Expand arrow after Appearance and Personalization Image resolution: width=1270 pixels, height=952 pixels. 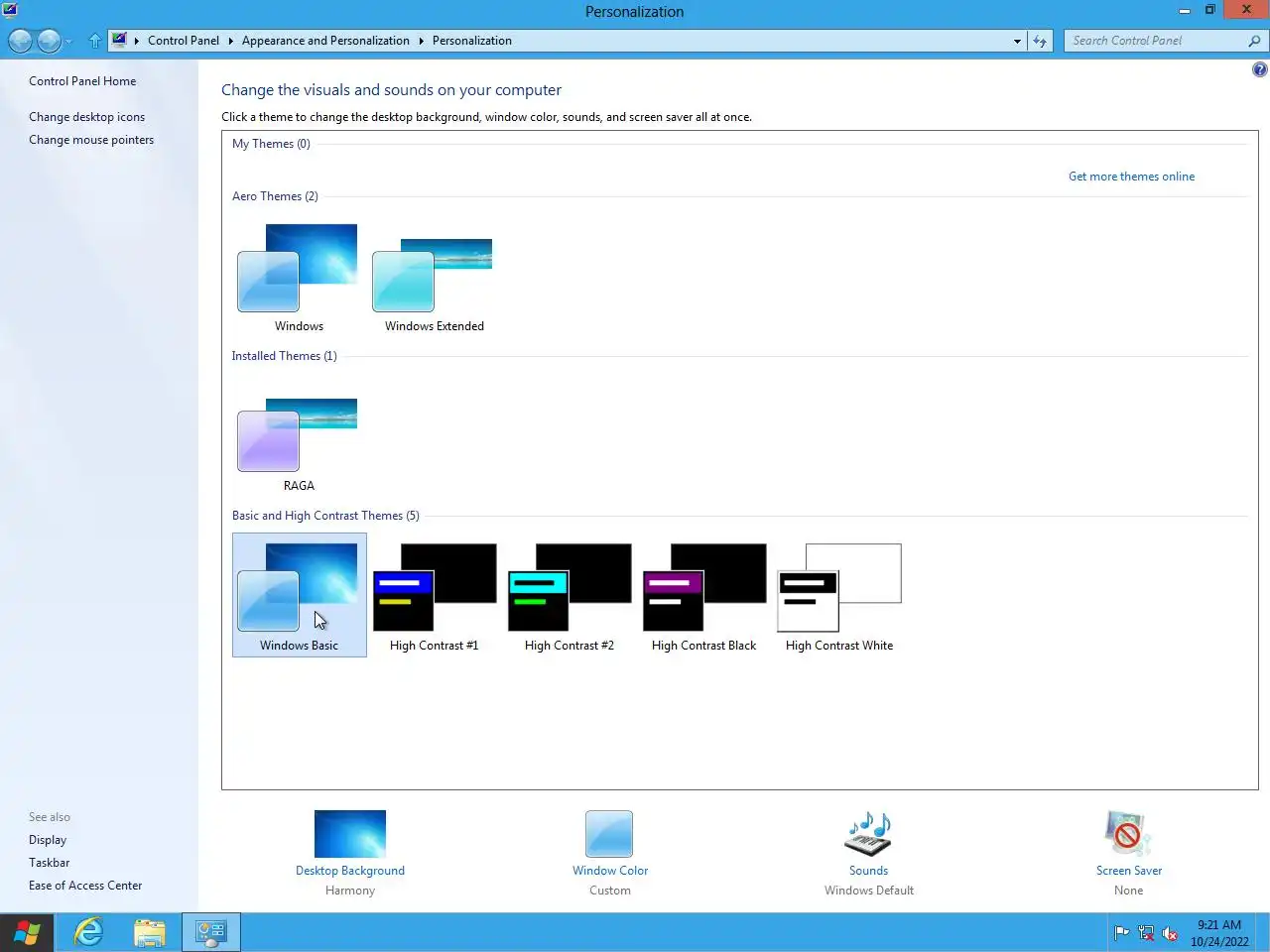coord(421,41)
